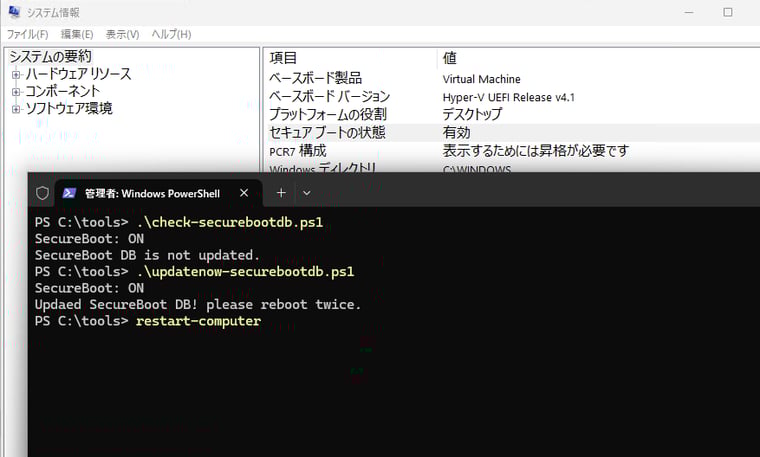Select the 管理者: Windows PowerShell tab
Screen dimensions: 760x457
tap(158, 193)
